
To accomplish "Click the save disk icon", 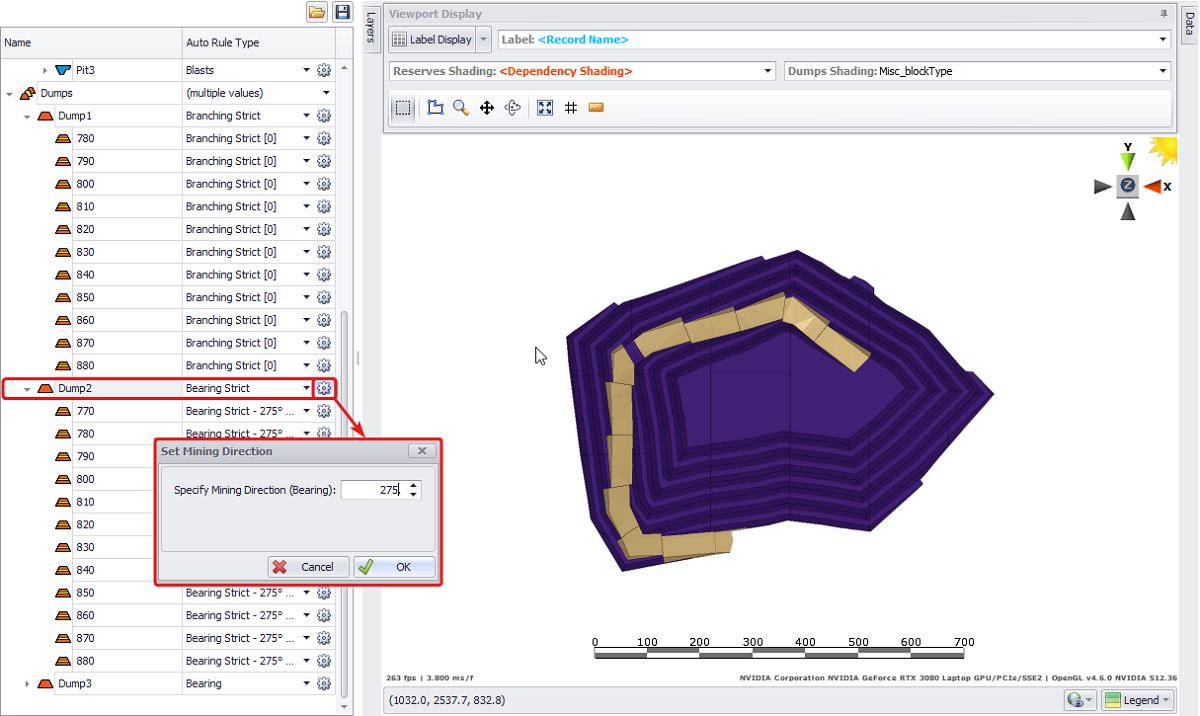I will coord(343,12).
